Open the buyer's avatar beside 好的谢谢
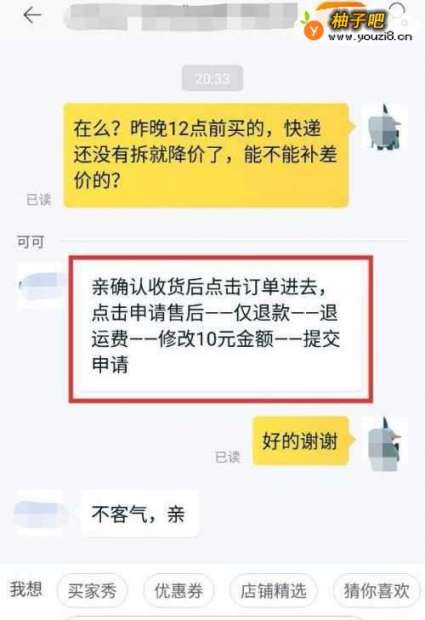 coord(385,444)
